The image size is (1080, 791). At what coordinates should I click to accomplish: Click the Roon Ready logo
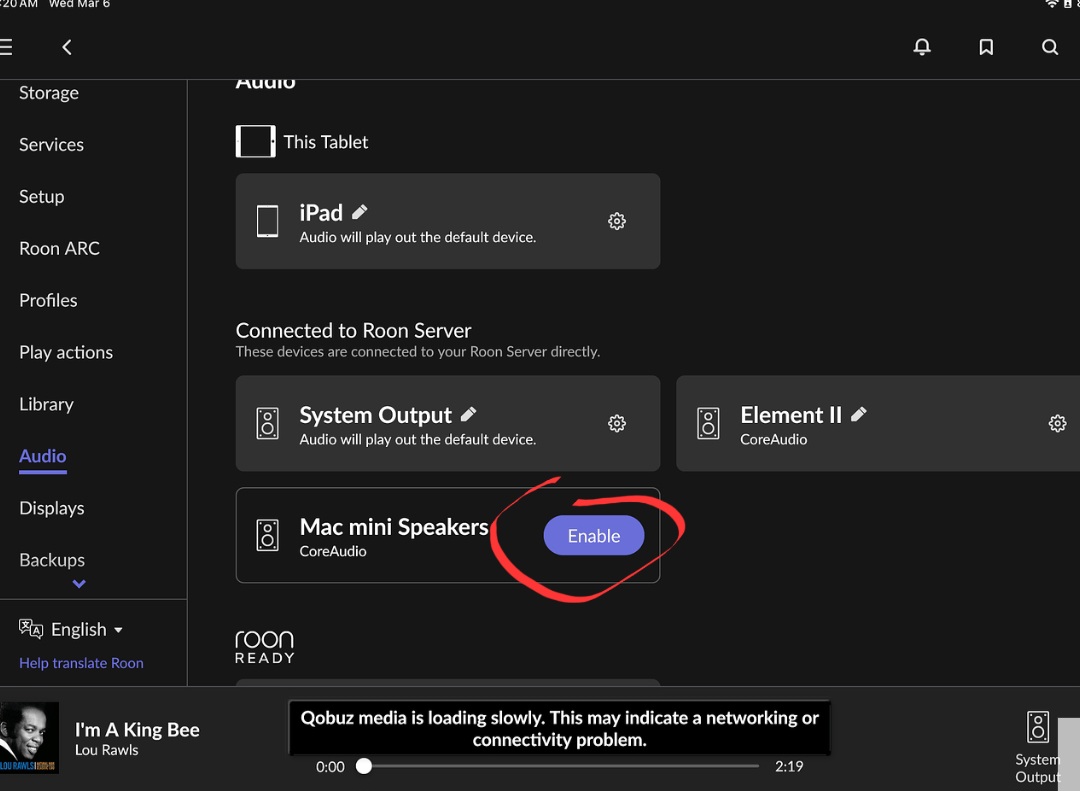click(x=264, y=647)
